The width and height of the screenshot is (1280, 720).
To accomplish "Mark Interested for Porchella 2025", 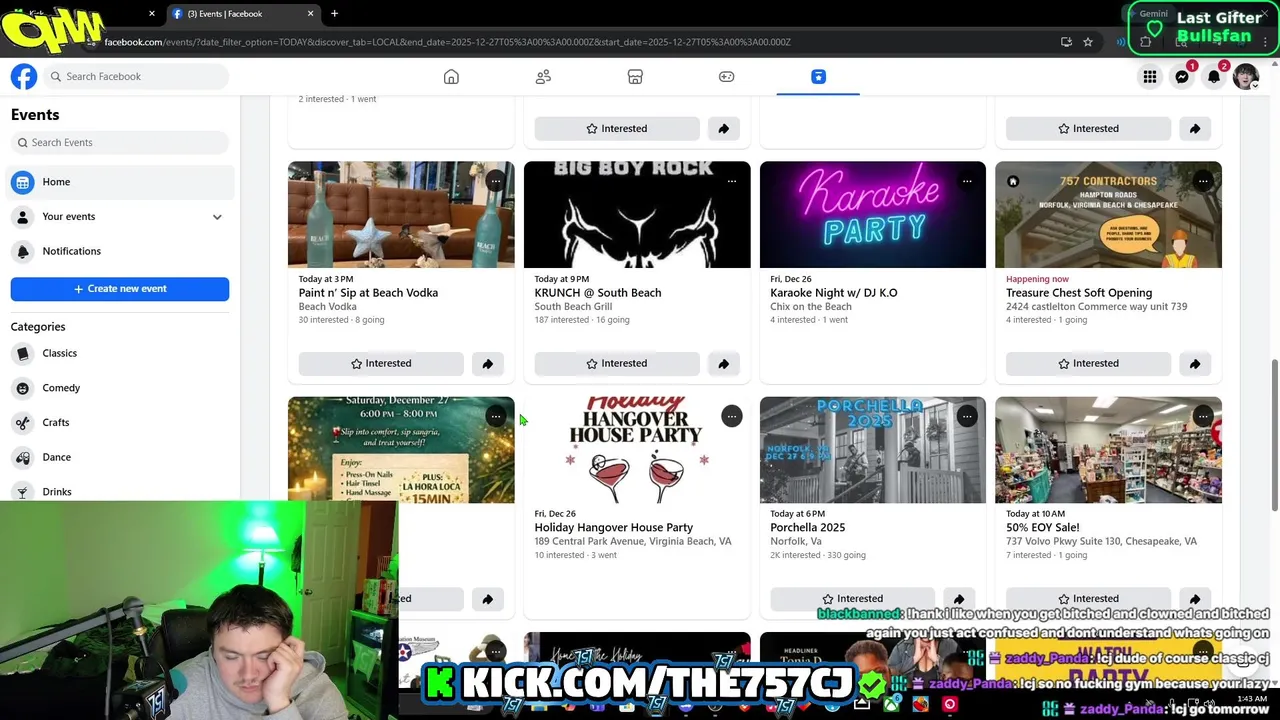I will (x=853, y=598).
